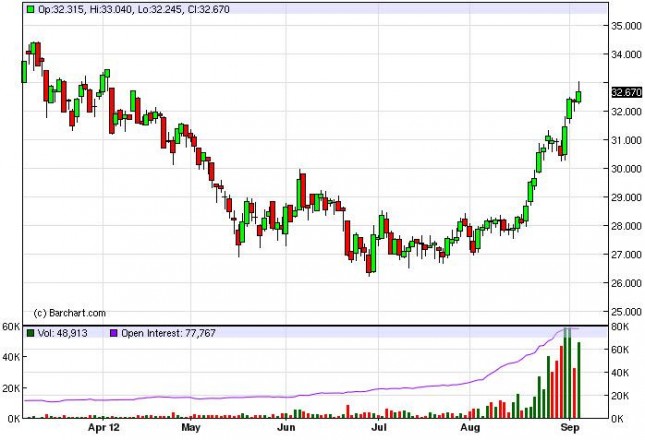The height and width of the screenshot is (440, 645).
Task: Click the 32.000 price axis label
Action: tap(626, 111)
